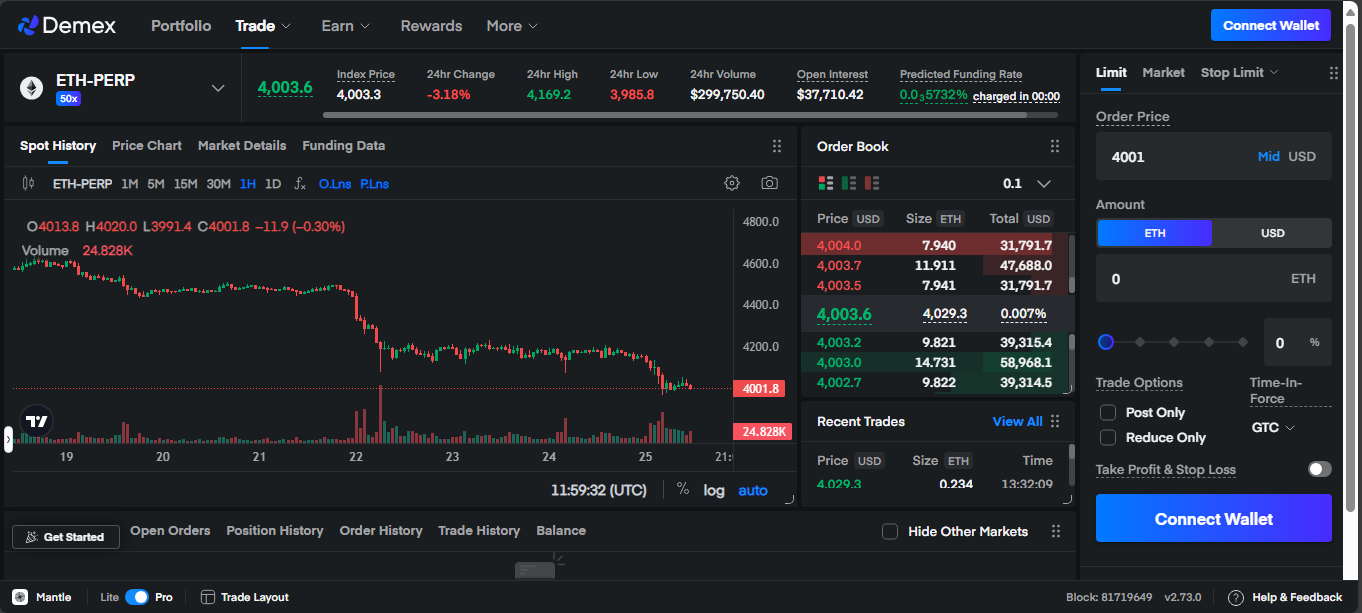The image size is (1362, 613).
Task: Click the candlestick chart type icon
Action: click(29, 184)
